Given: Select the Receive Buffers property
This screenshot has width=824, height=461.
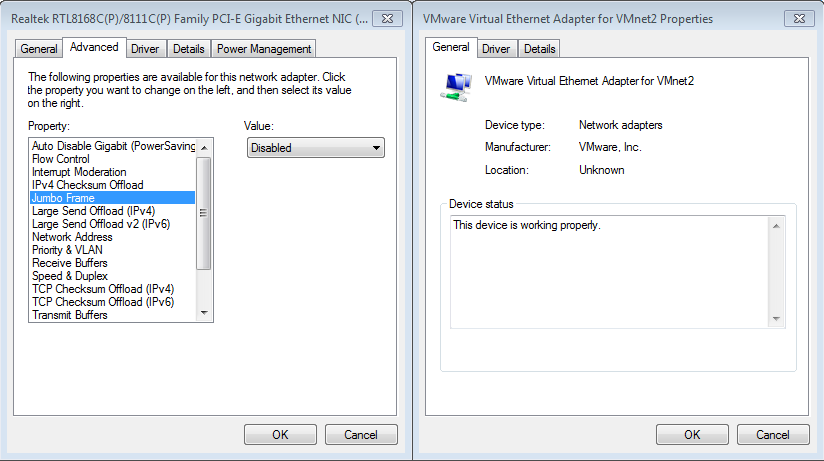Looking at the screenshot, I should click(113, 263).
